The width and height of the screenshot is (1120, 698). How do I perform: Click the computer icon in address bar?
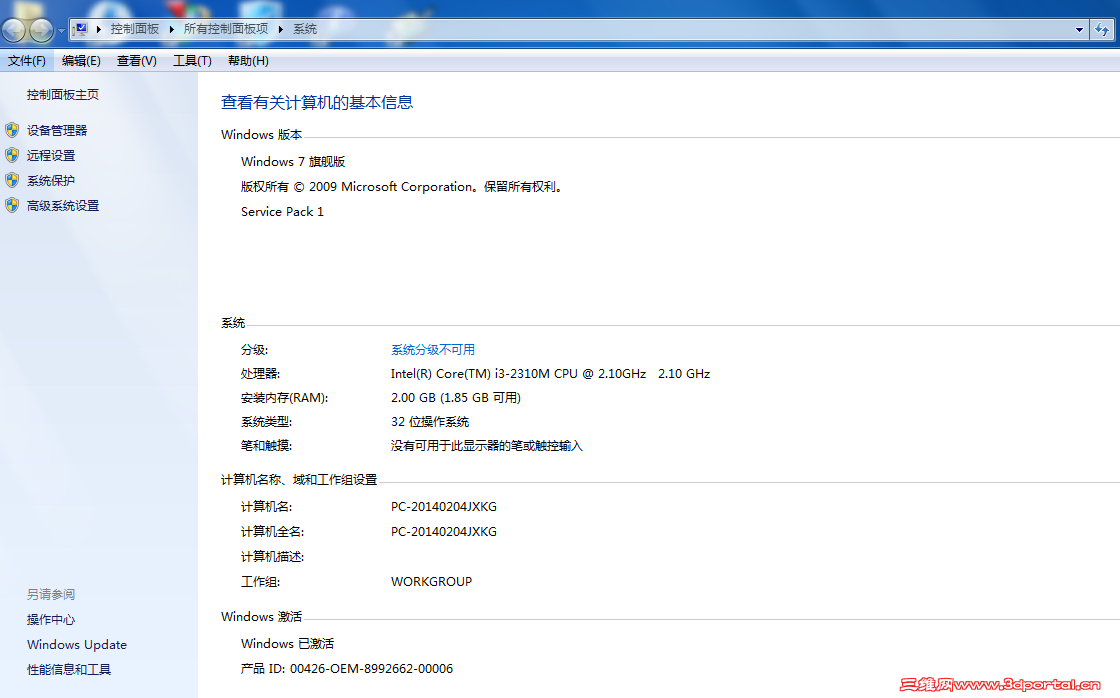pos(81,29)
